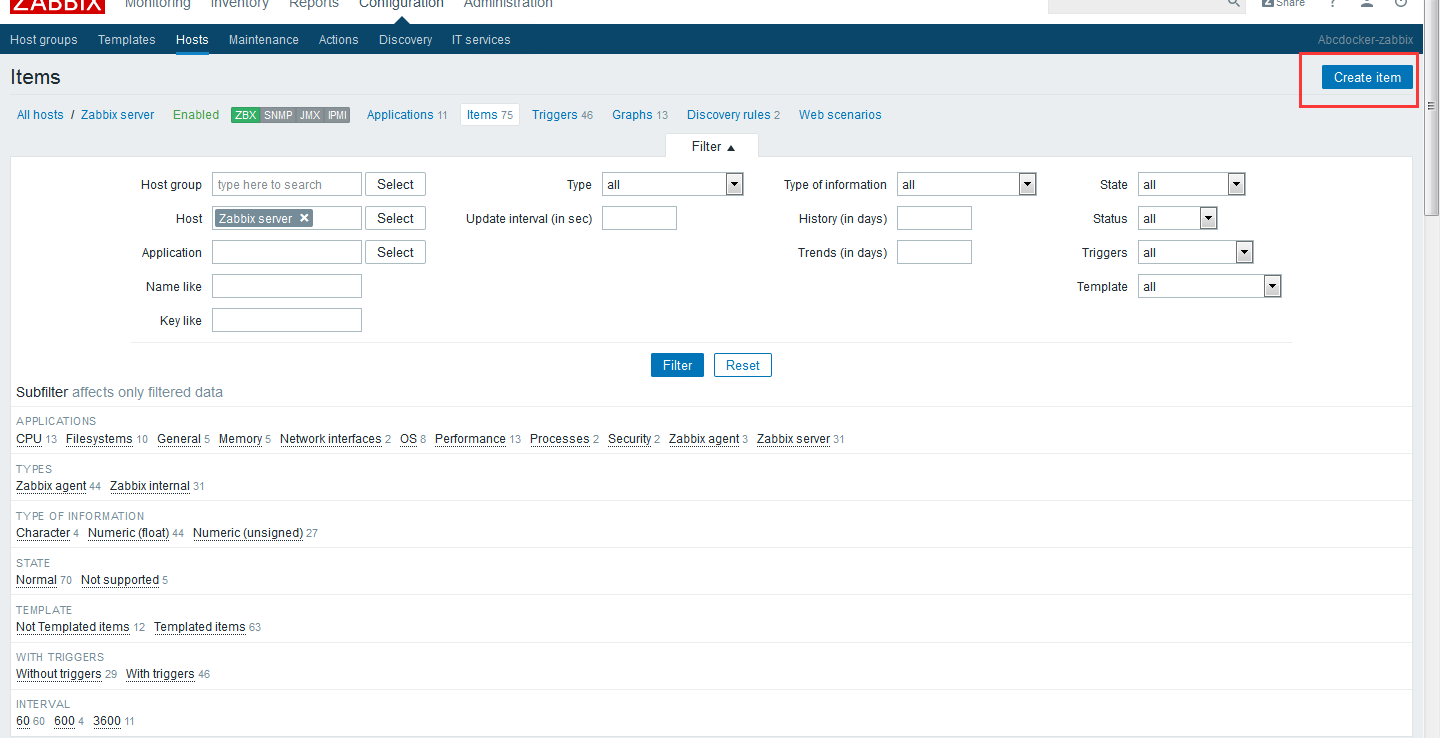Image resolution: width=1440 pixels, height=738 pixels.
Task: Click the blue Filter button
Action: 678,365
